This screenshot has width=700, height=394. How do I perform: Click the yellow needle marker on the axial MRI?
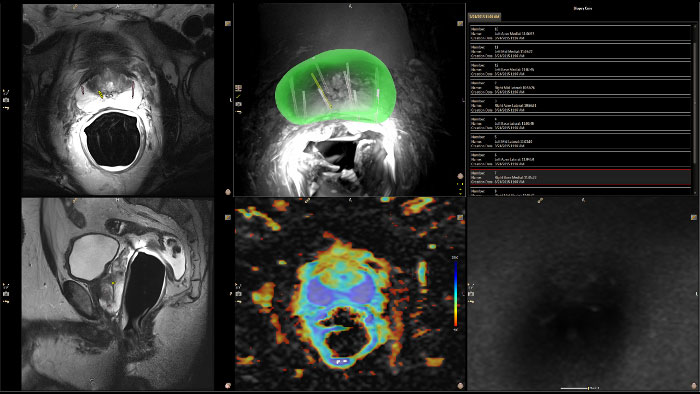(101, 94)
